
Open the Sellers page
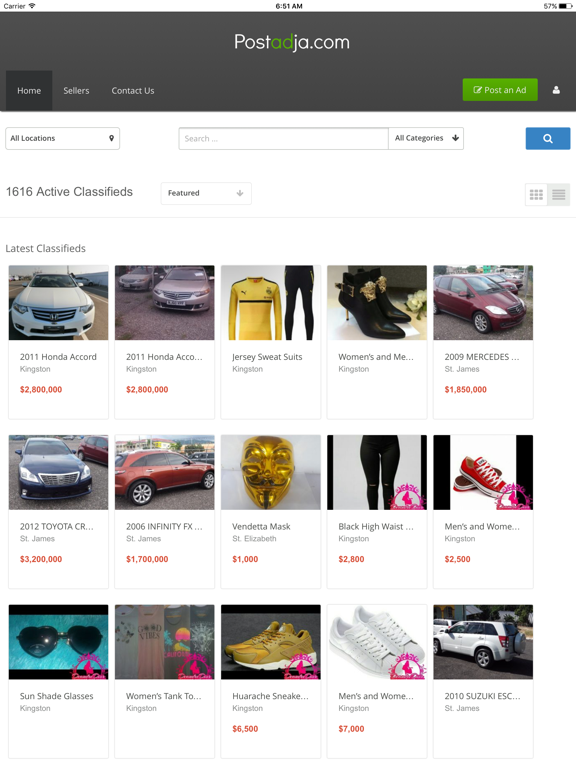(76, 91)
